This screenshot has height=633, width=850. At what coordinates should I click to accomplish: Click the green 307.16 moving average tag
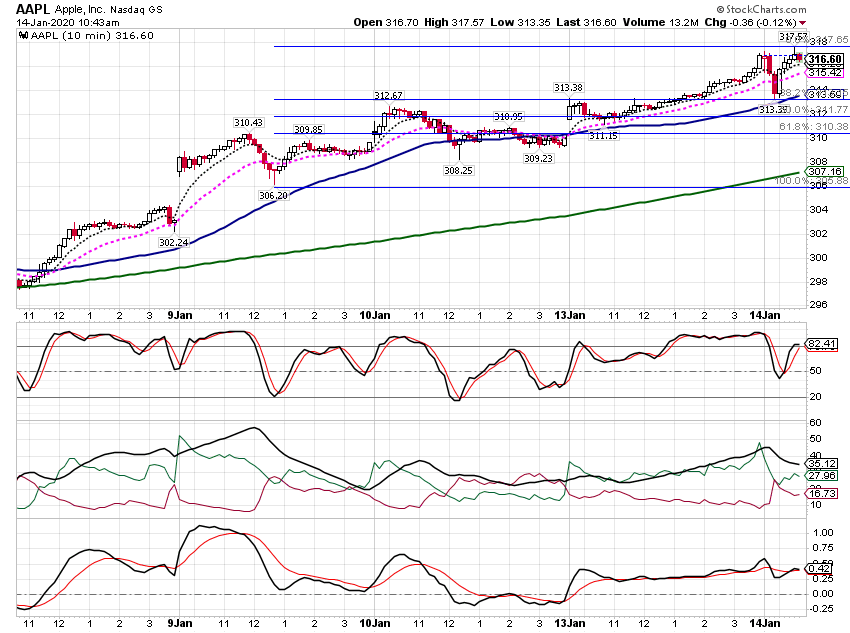[825, 171]
